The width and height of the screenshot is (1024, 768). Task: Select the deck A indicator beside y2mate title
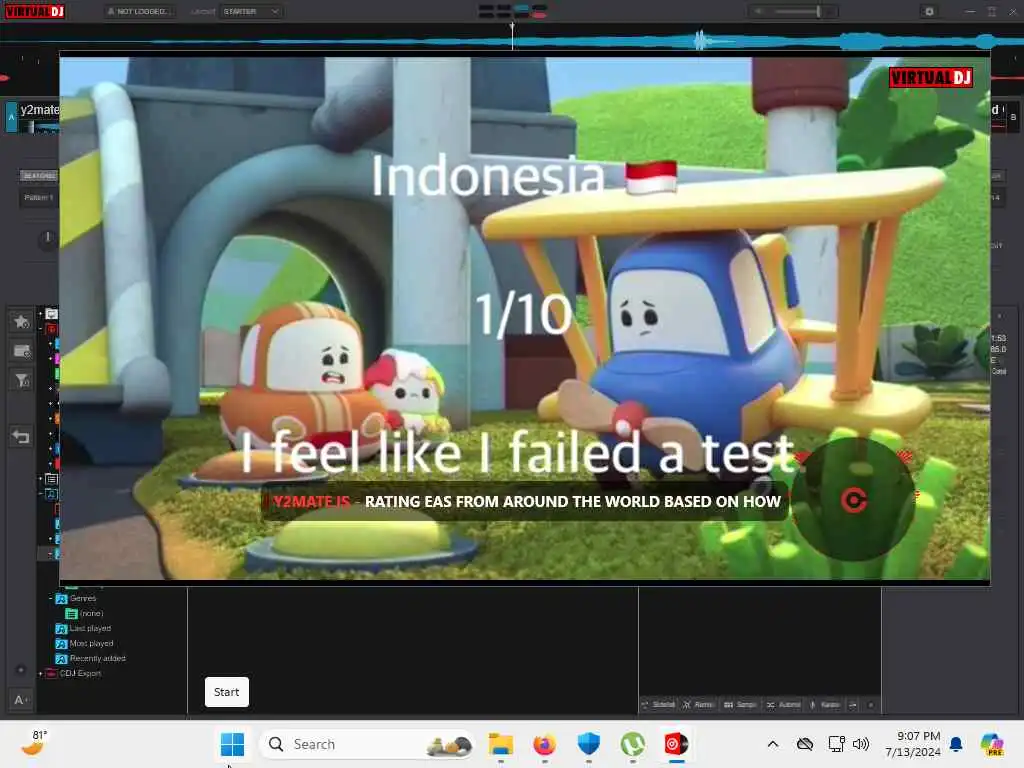point(11,118)
